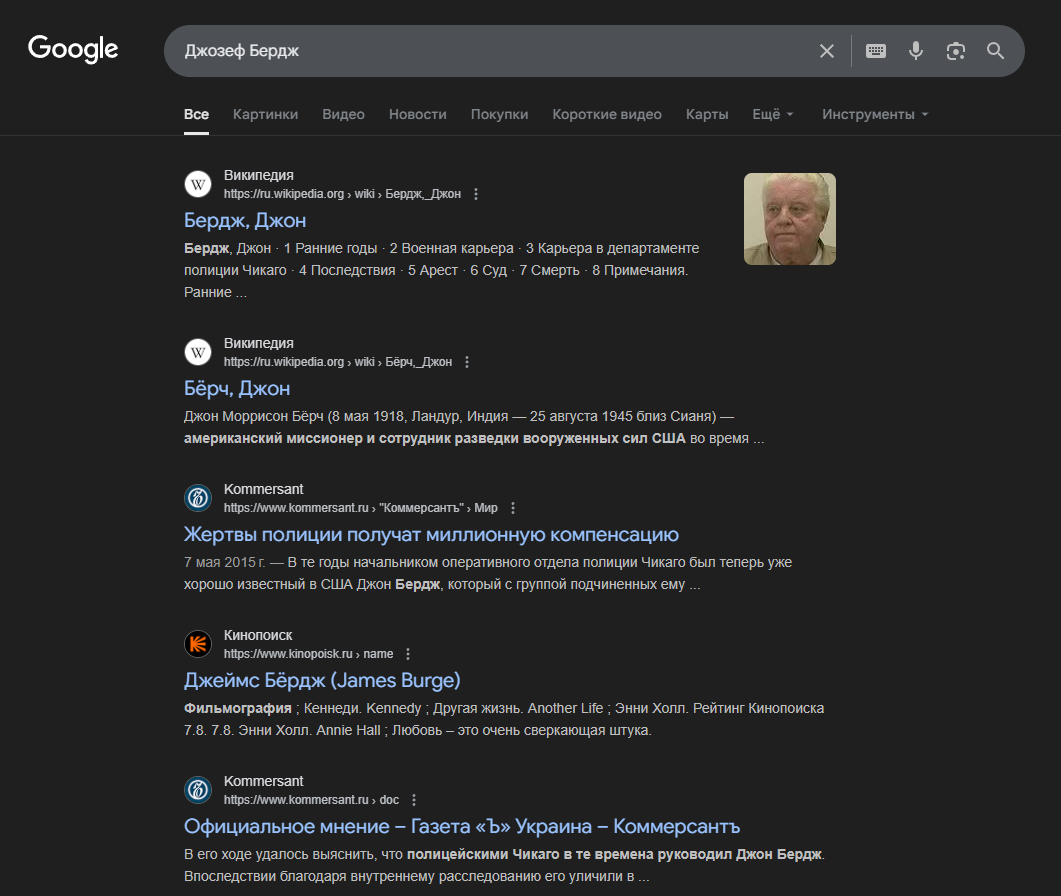Switch to the Новости tab
Image resolution: width=1061 pixels, height=896 pixels.
(x=417, y=114)
